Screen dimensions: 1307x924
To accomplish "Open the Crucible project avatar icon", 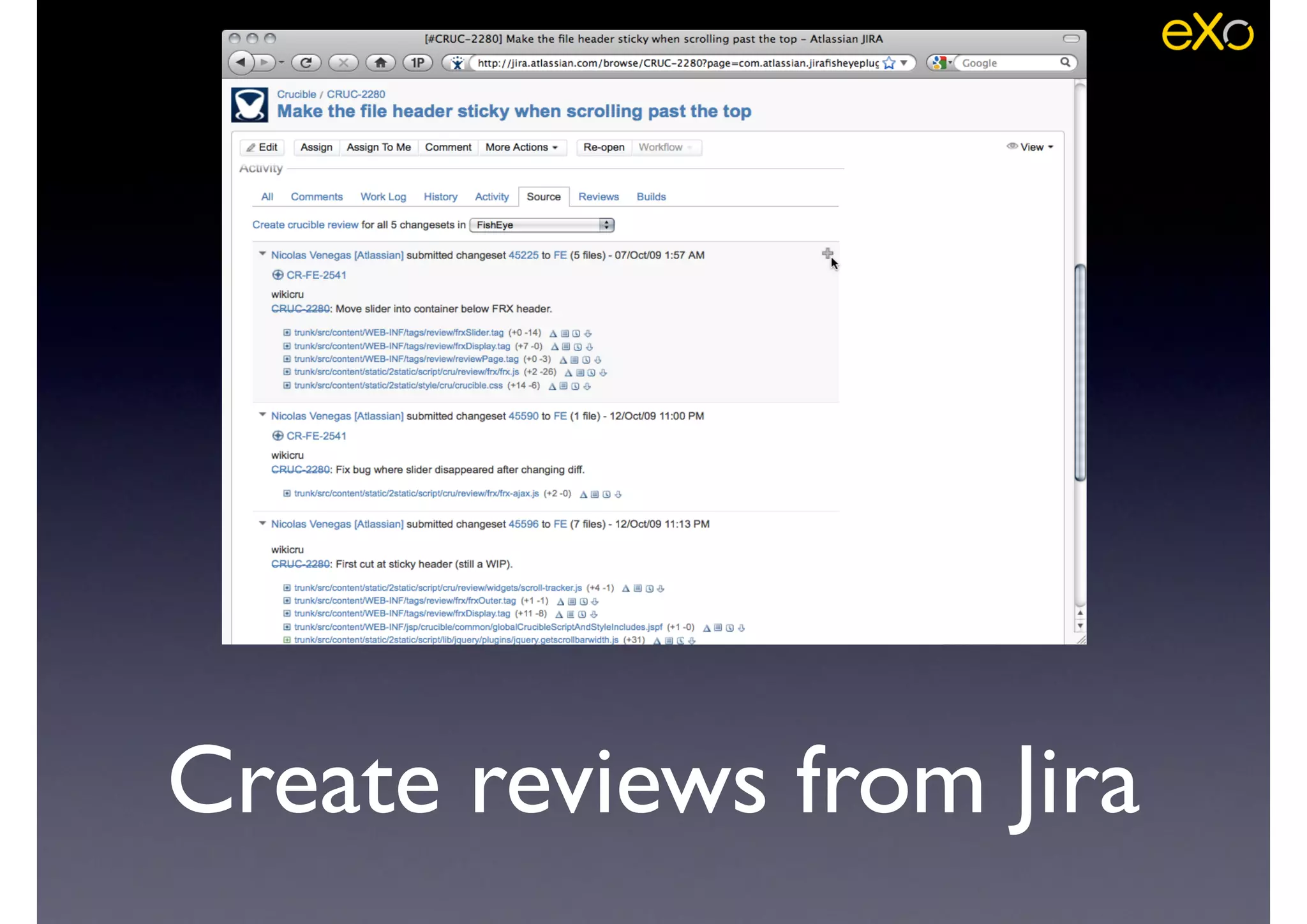I will pos(250,105).
